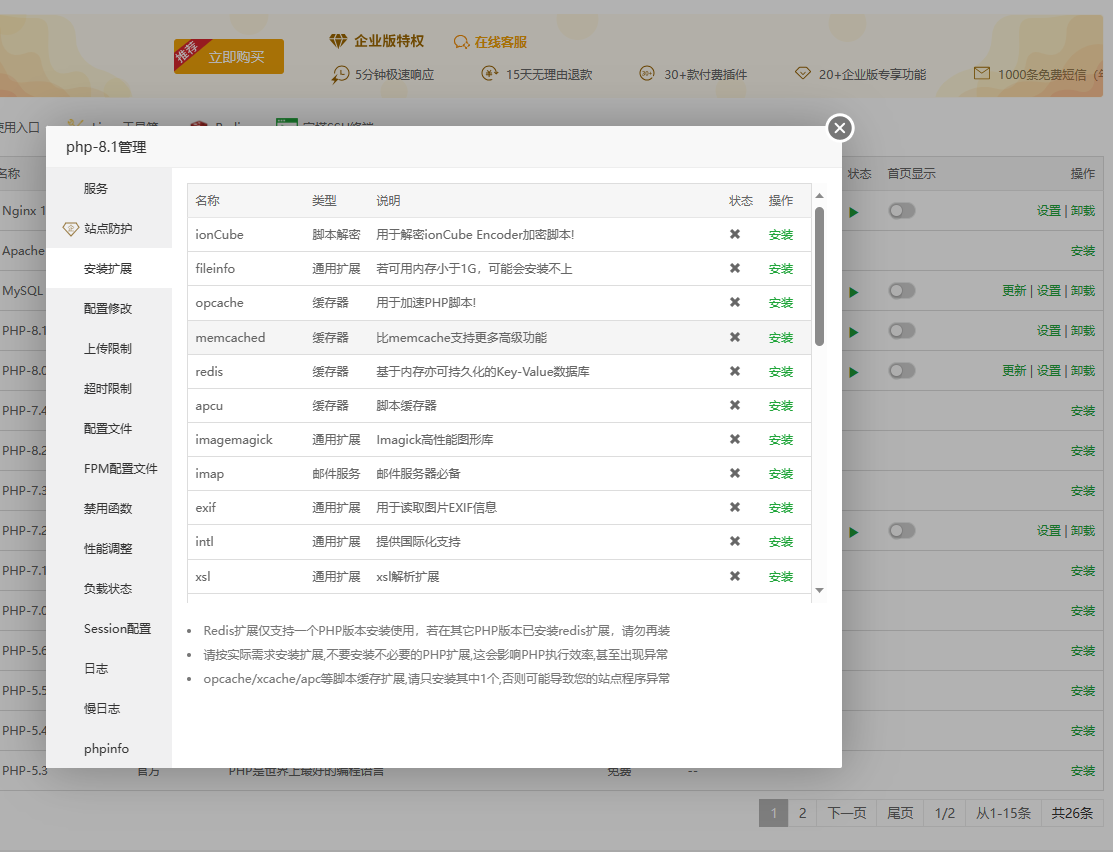Open the 慢日志 section
Viewport: 1113px width, 852px height.
click(x=102, y=709)
